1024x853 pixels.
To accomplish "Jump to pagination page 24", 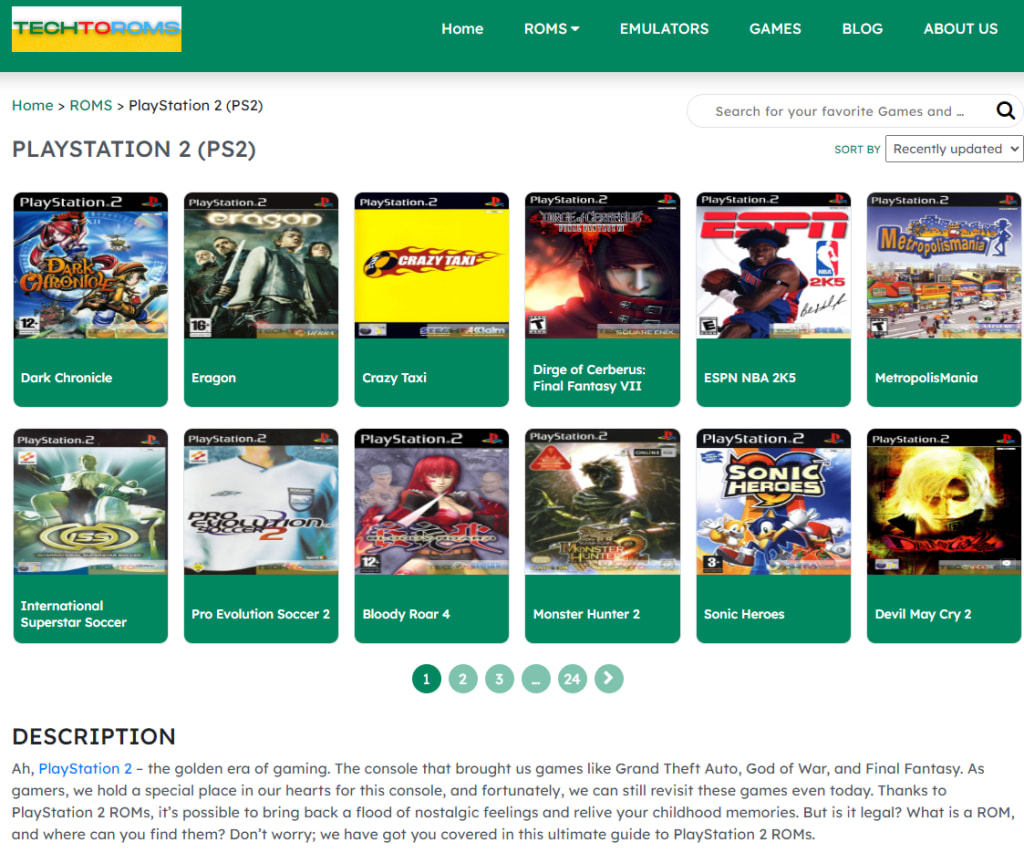I will point(572,679).
